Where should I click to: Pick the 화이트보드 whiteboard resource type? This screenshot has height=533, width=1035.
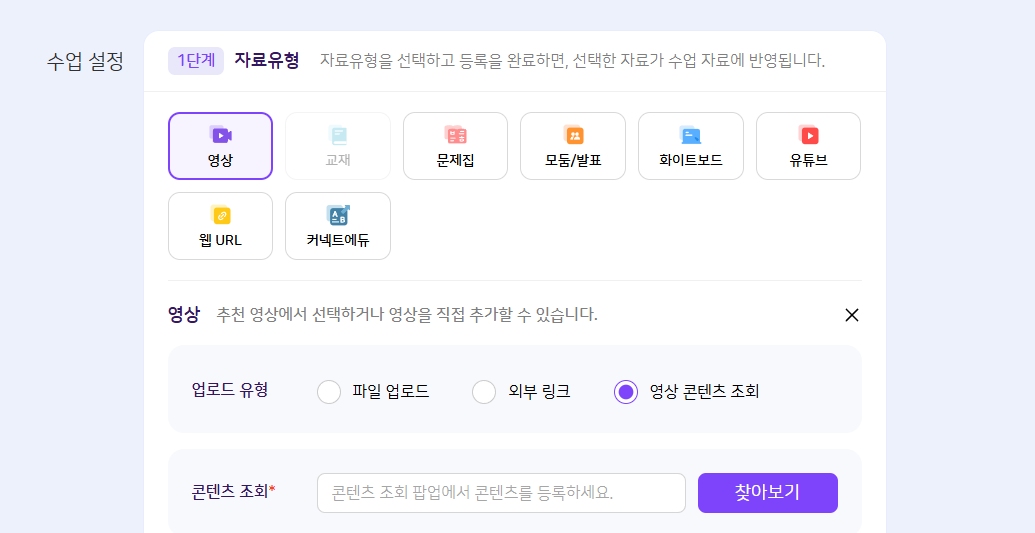[690, 146]
